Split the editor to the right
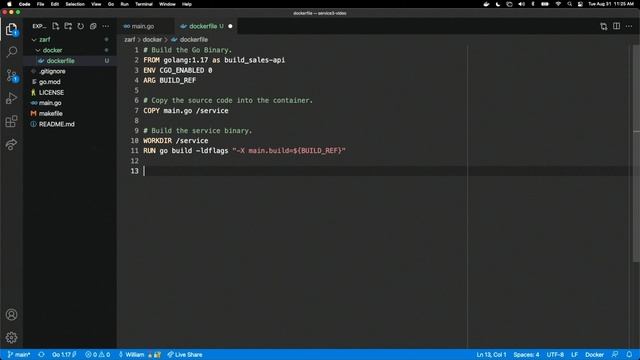 [x=616, y=26]
